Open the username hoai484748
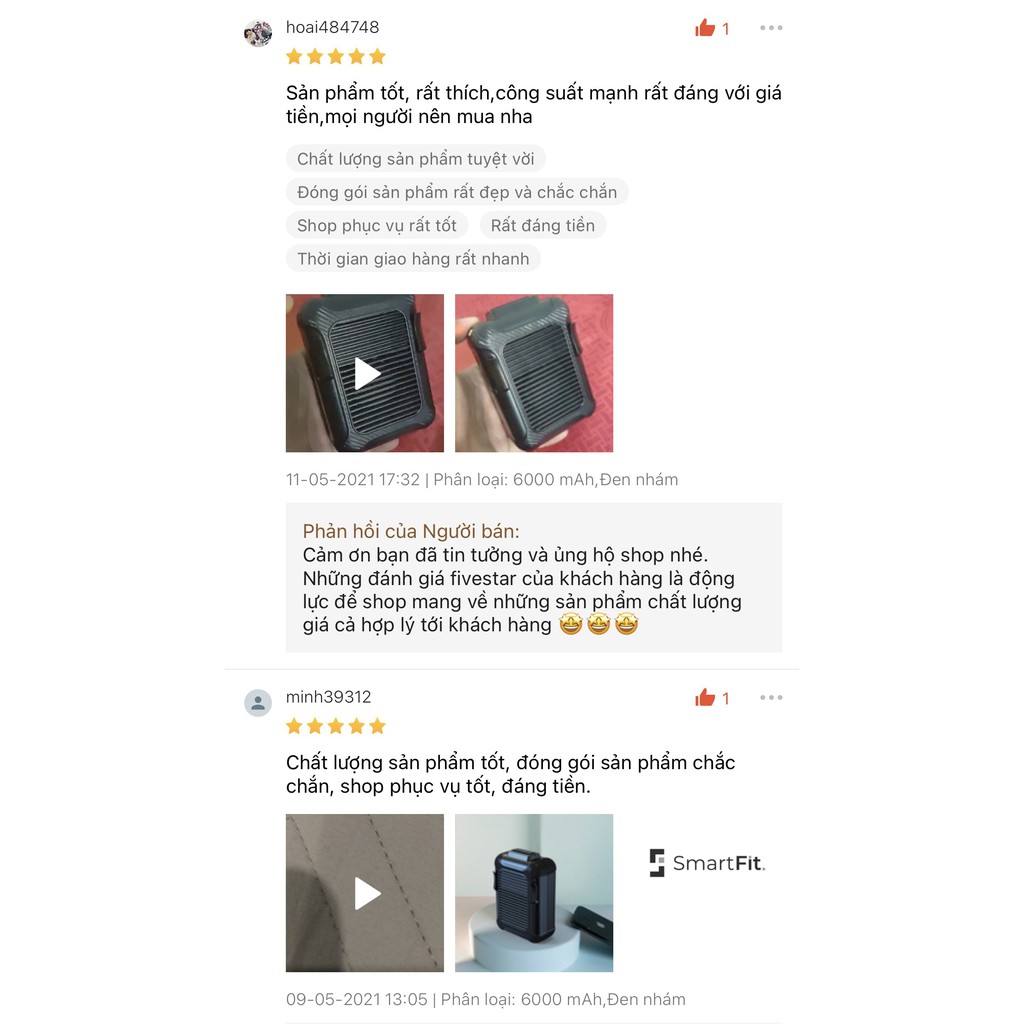The image size is (1024, 1024). point(332,27)
